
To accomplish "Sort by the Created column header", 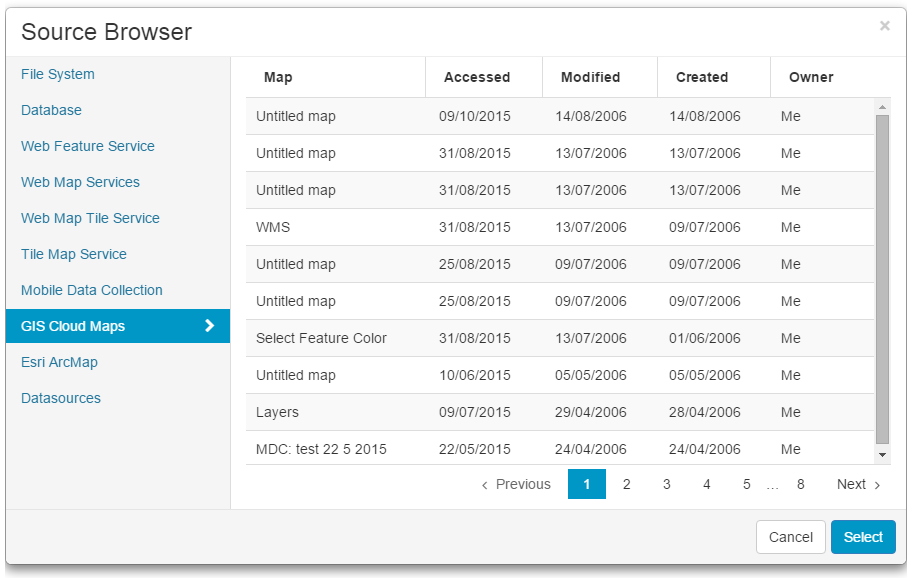I will [x=702, y=77].
